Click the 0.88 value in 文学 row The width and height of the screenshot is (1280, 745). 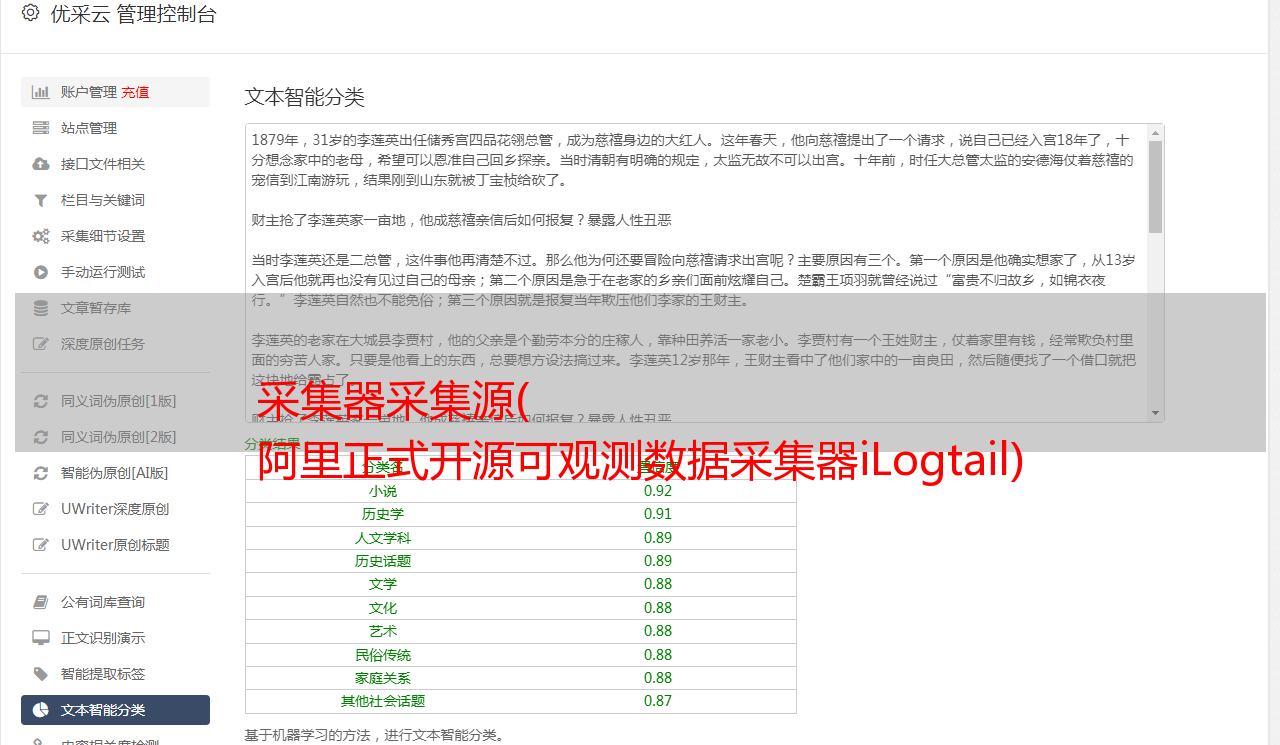click(658, 584)
